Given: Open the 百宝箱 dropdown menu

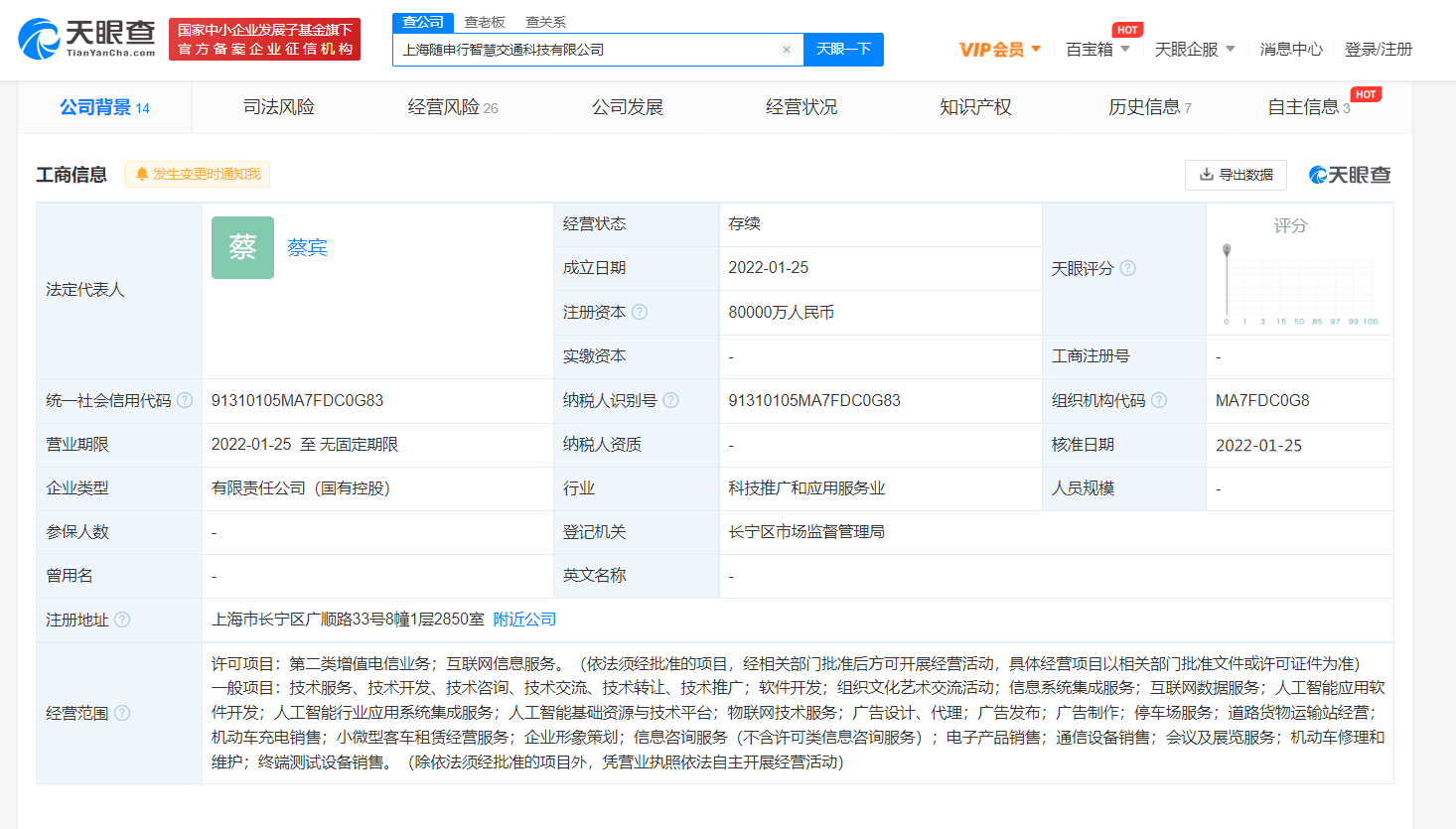Looking at the screenshot, I should click(1097, 50).
